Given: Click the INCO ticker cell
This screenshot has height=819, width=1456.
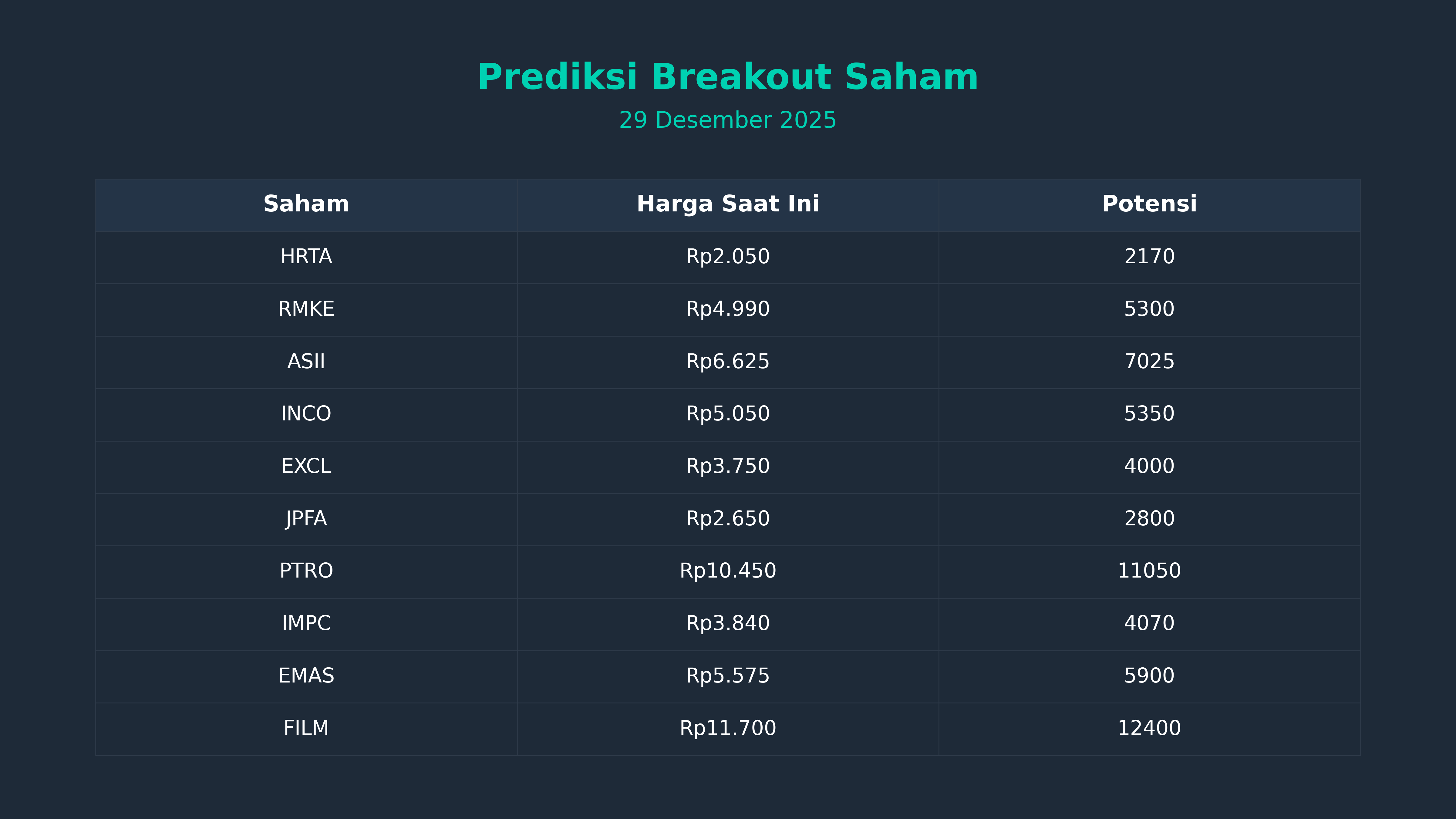Looking at the screenshot, I should pos(306,414).
